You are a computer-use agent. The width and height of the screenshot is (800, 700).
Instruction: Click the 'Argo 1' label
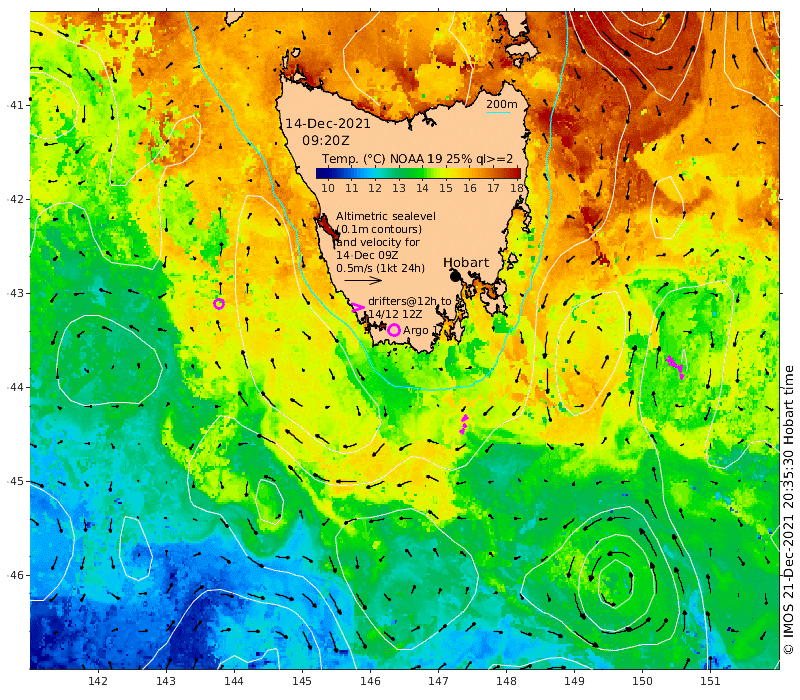tap(420, 331)
